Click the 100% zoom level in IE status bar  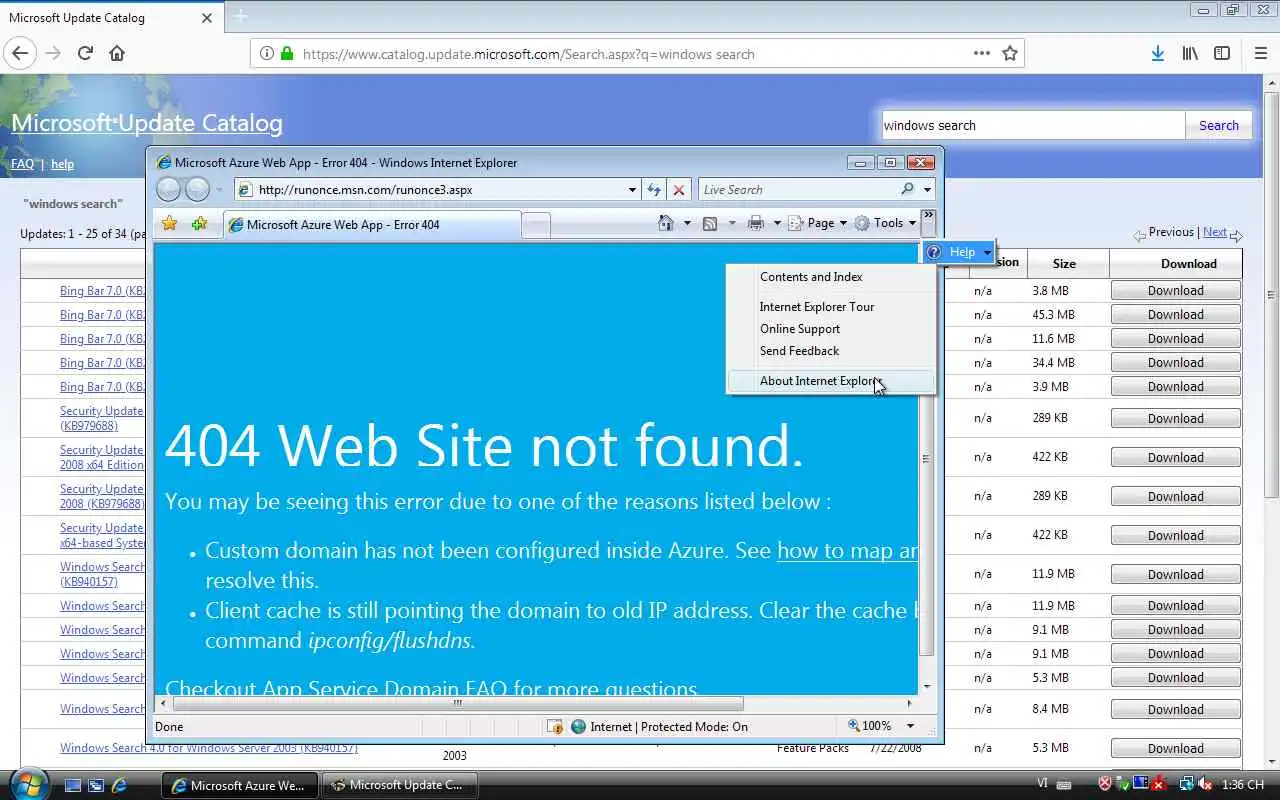point(869,726)
